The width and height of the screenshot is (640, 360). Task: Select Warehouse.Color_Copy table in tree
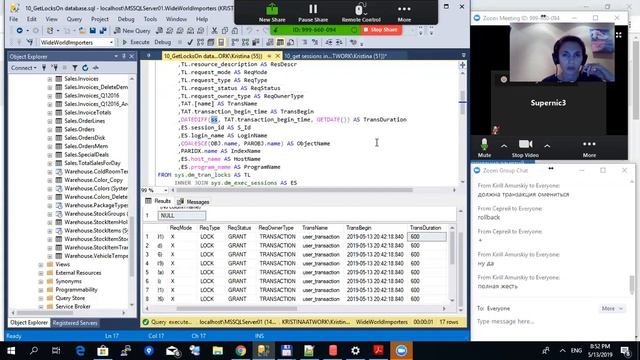tap(93, 180)
